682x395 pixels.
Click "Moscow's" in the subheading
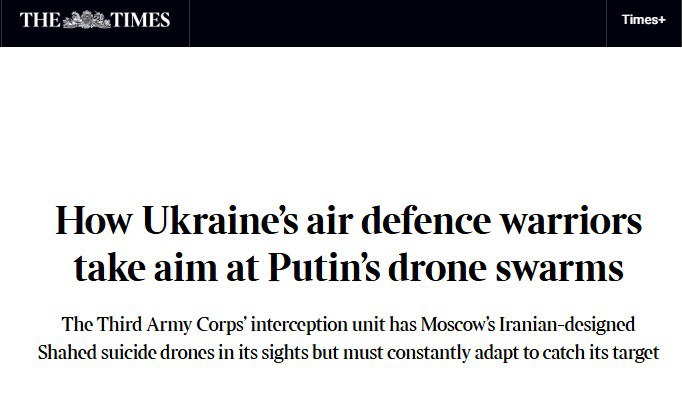(x=458, y=325)
